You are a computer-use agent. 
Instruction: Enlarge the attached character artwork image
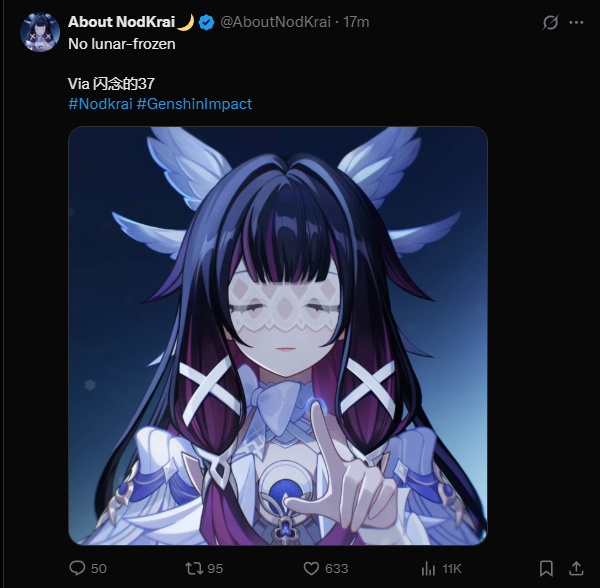pos(278,336)
